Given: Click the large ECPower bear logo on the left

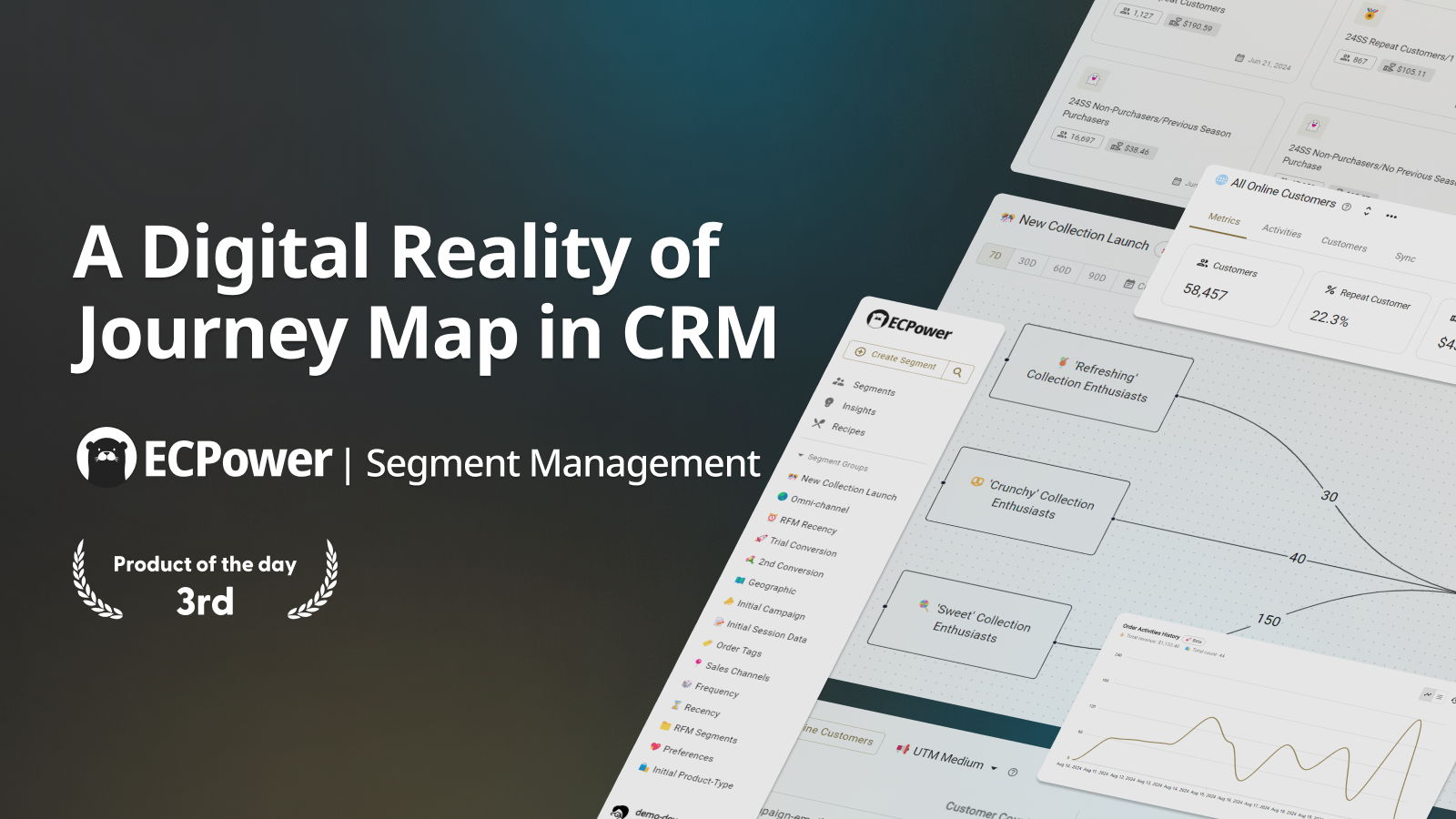Looking at the screenshot, I should click(x=106, y=458).
